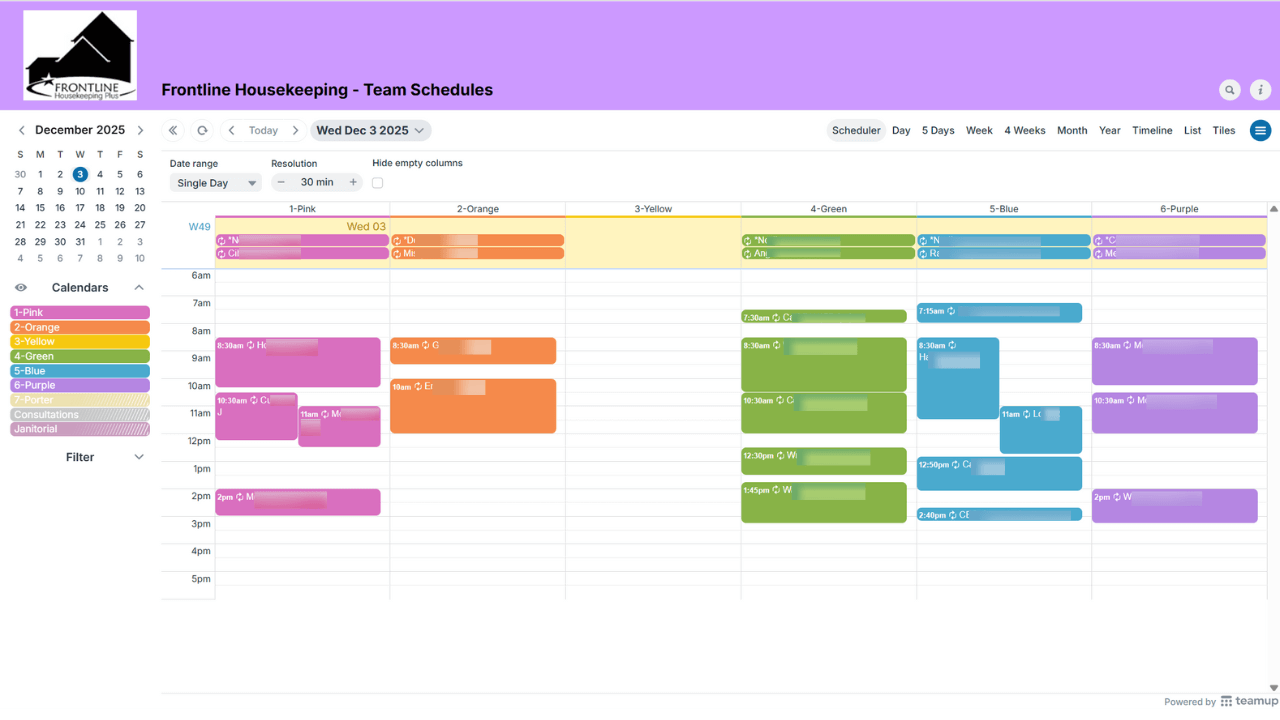Toggle all calendars visibility eye icon
This screenshot has height=720, width=1280.
tap(21, 288)
